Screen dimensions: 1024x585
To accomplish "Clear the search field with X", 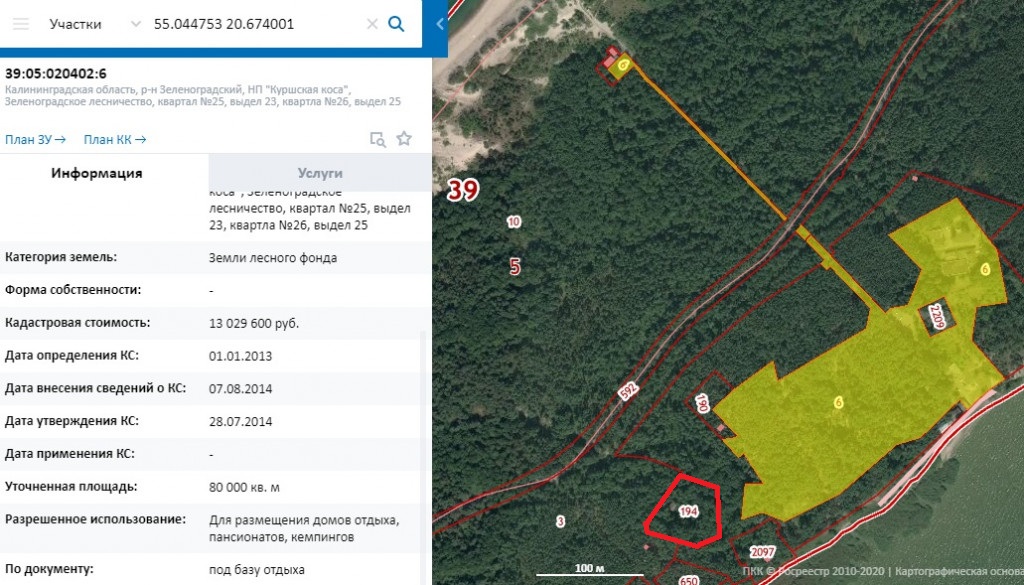I will pos(372,24).
